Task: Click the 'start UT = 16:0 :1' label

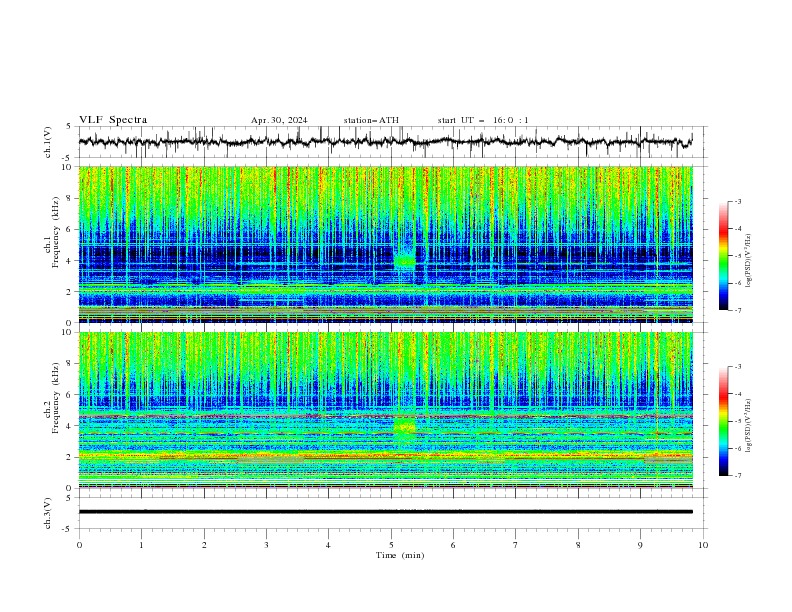Action: coord(483,120)
